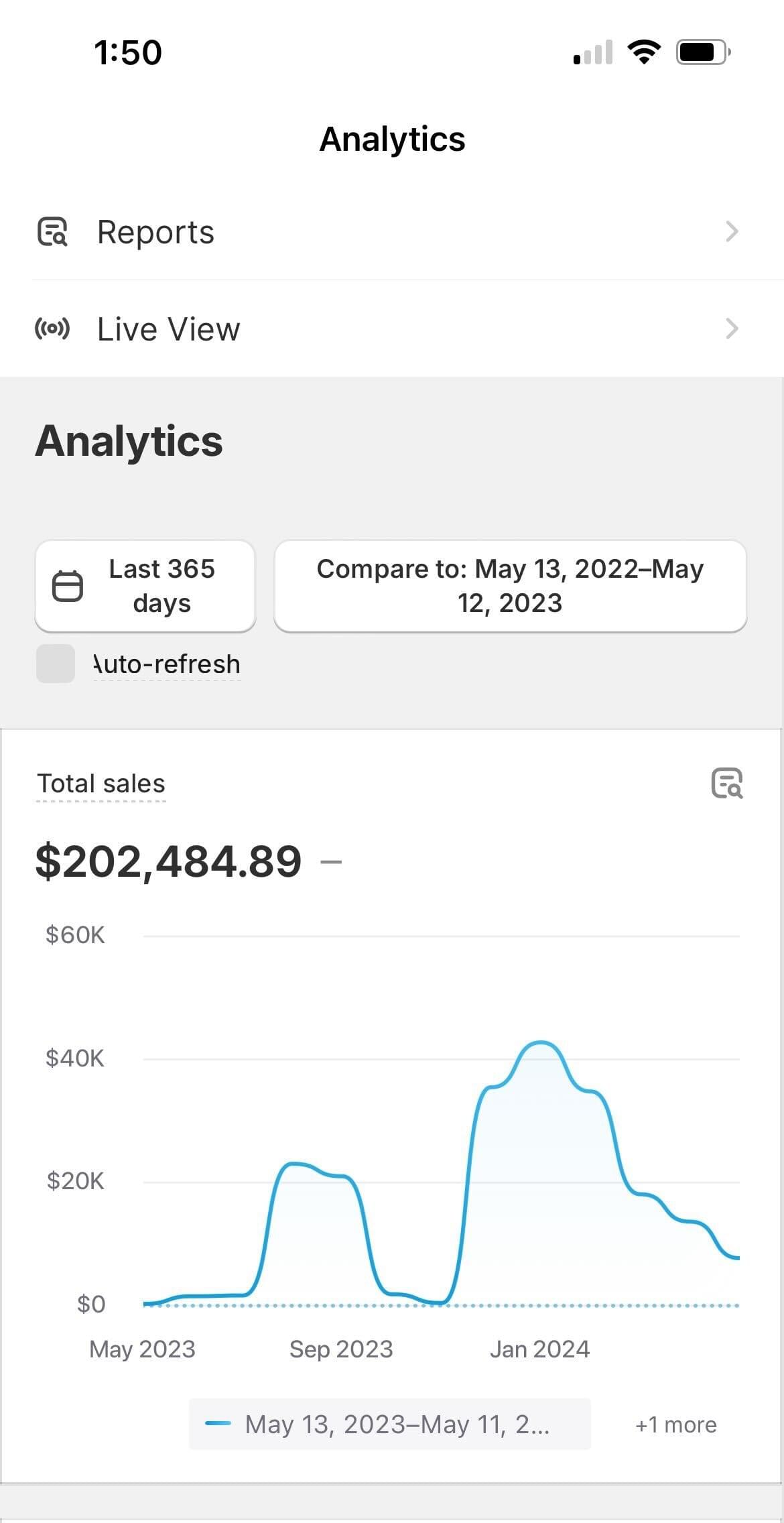Tap the Auto-refresh label text
The height and width of the screenshot is (1523, 784).
coord(167,664)
